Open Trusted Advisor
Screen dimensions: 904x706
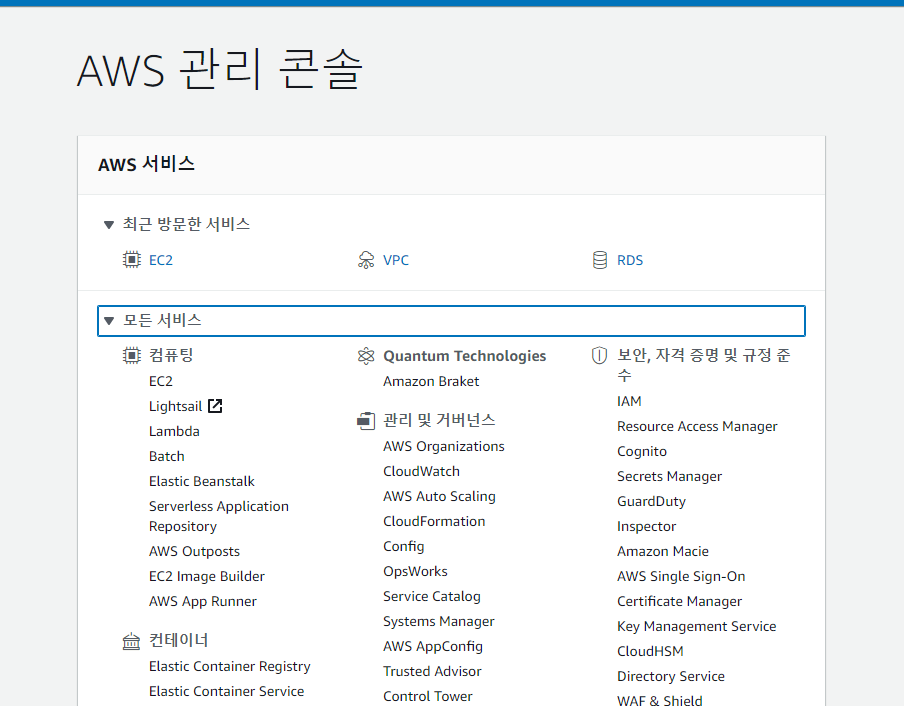click(432, 671)
